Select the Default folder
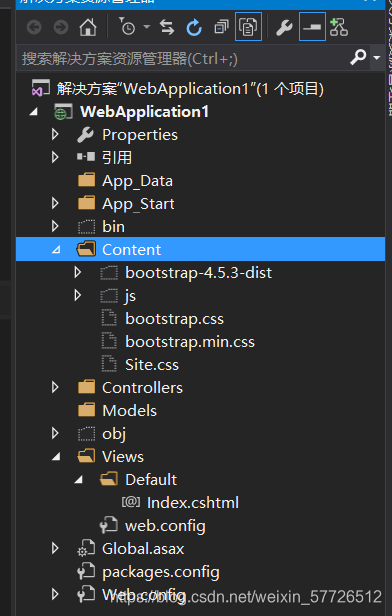Screen dimensions: 392x616 coord(151,480)
